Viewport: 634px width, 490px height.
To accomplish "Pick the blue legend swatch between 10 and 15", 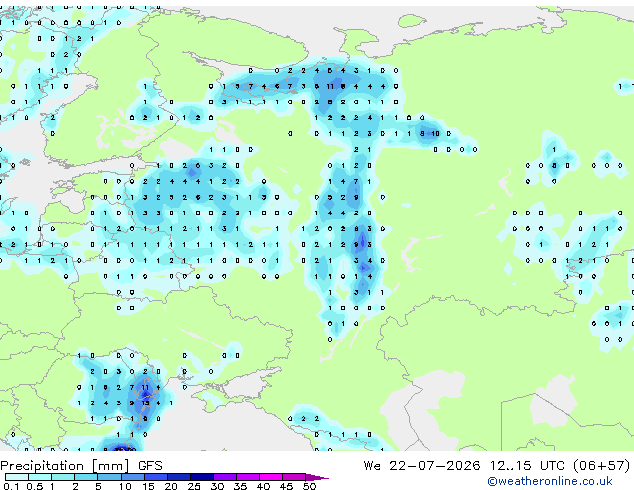I will point(132,477).
